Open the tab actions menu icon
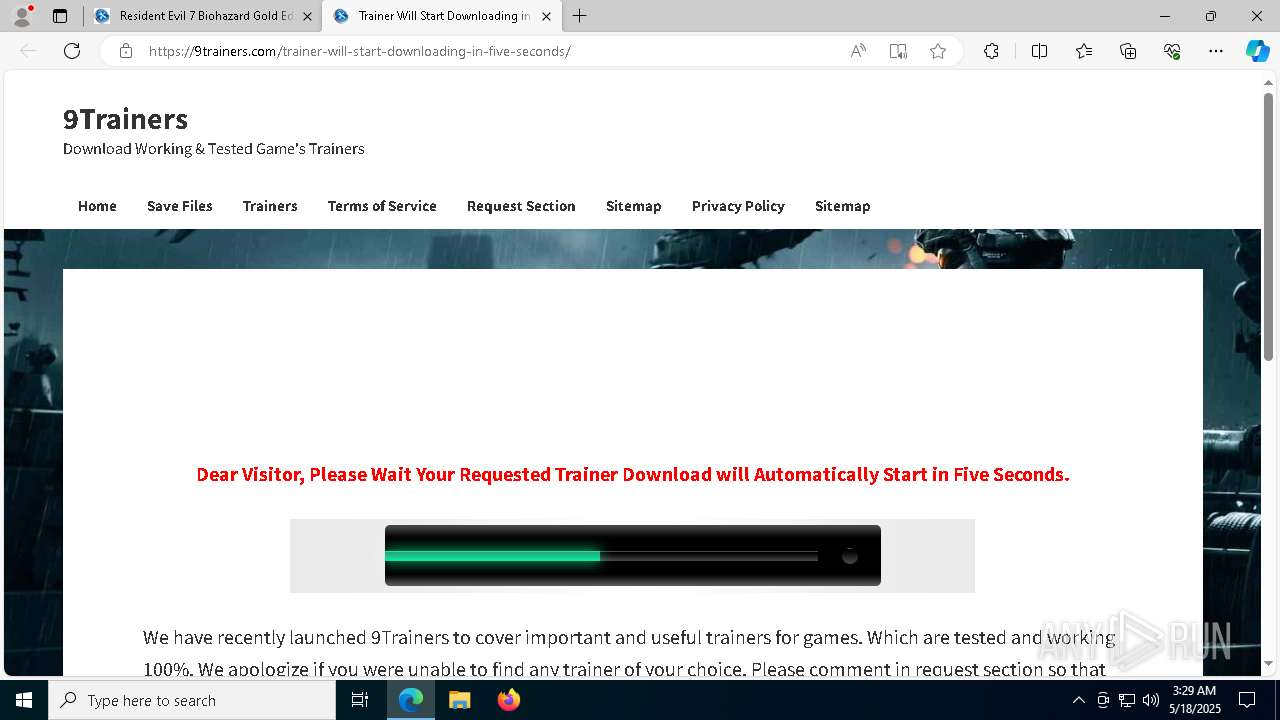1280x720 pixels. pyautogui.click(x=60, y=16)
